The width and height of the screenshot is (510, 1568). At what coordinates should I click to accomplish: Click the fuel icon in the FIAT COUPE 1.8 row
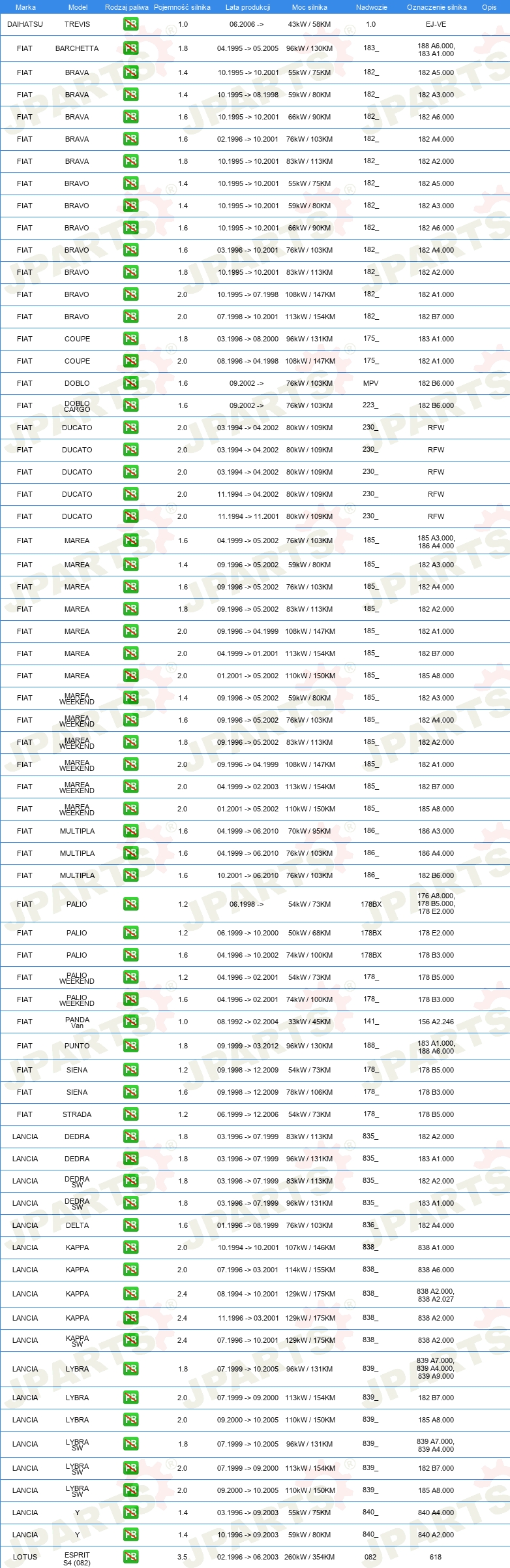click(131, 339)
